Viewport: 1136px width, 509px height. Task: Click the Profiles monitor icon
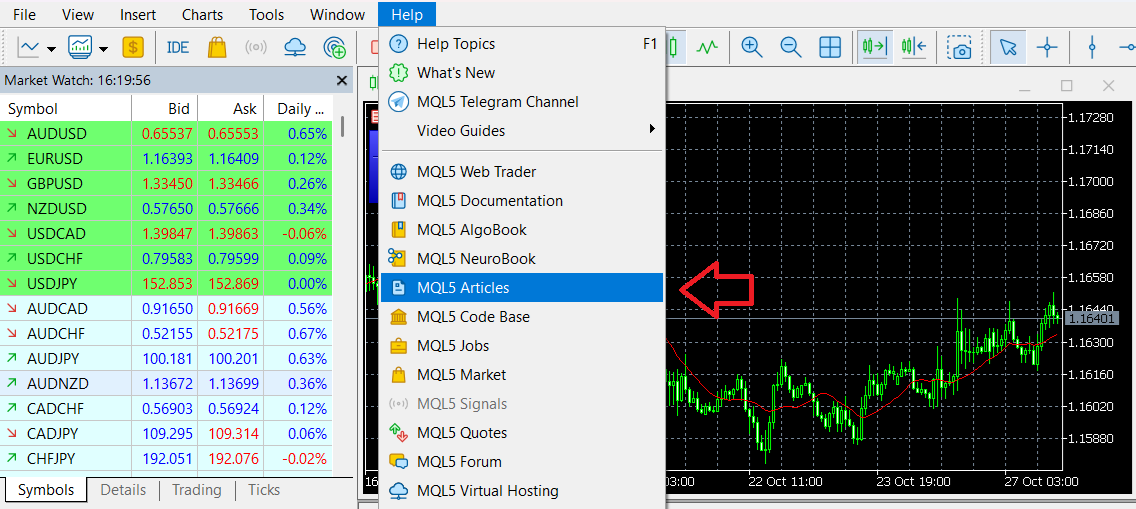pos(80,48)
